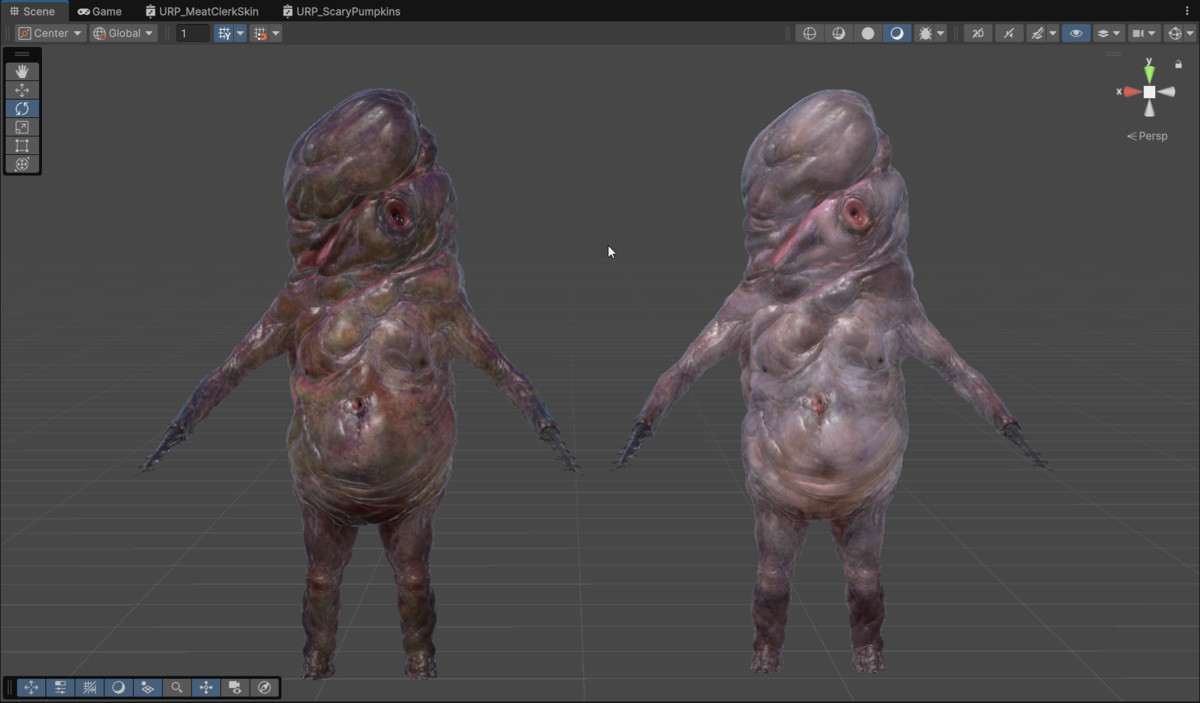Toggle the orientation gizmo rotation lock
The width and height of the screenshot is (1200, 703).
tap(1179, 64)
